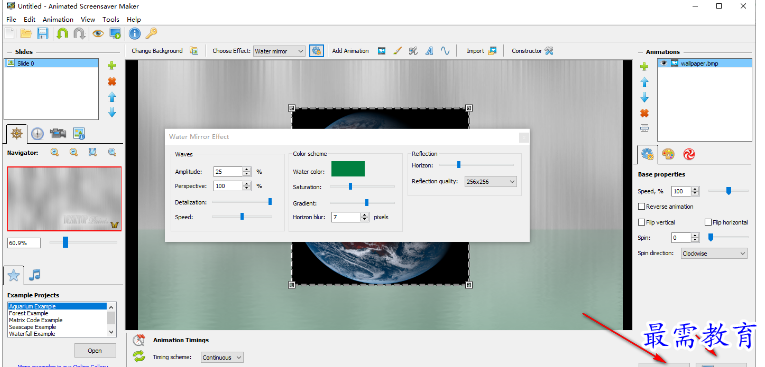Toggle wallpaper.bmp visibility eye
The height and width of the screenshot is (367, 765).
click(664, 63)
